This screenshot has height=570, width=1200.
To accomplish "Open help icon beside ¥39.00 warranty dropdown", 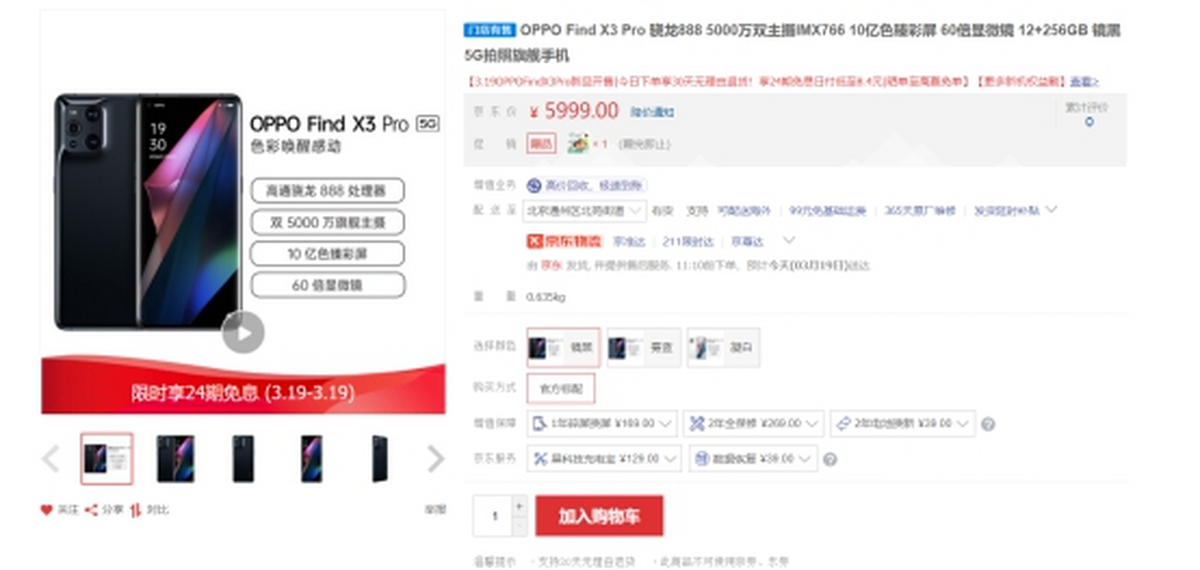I will click(988, 424).
